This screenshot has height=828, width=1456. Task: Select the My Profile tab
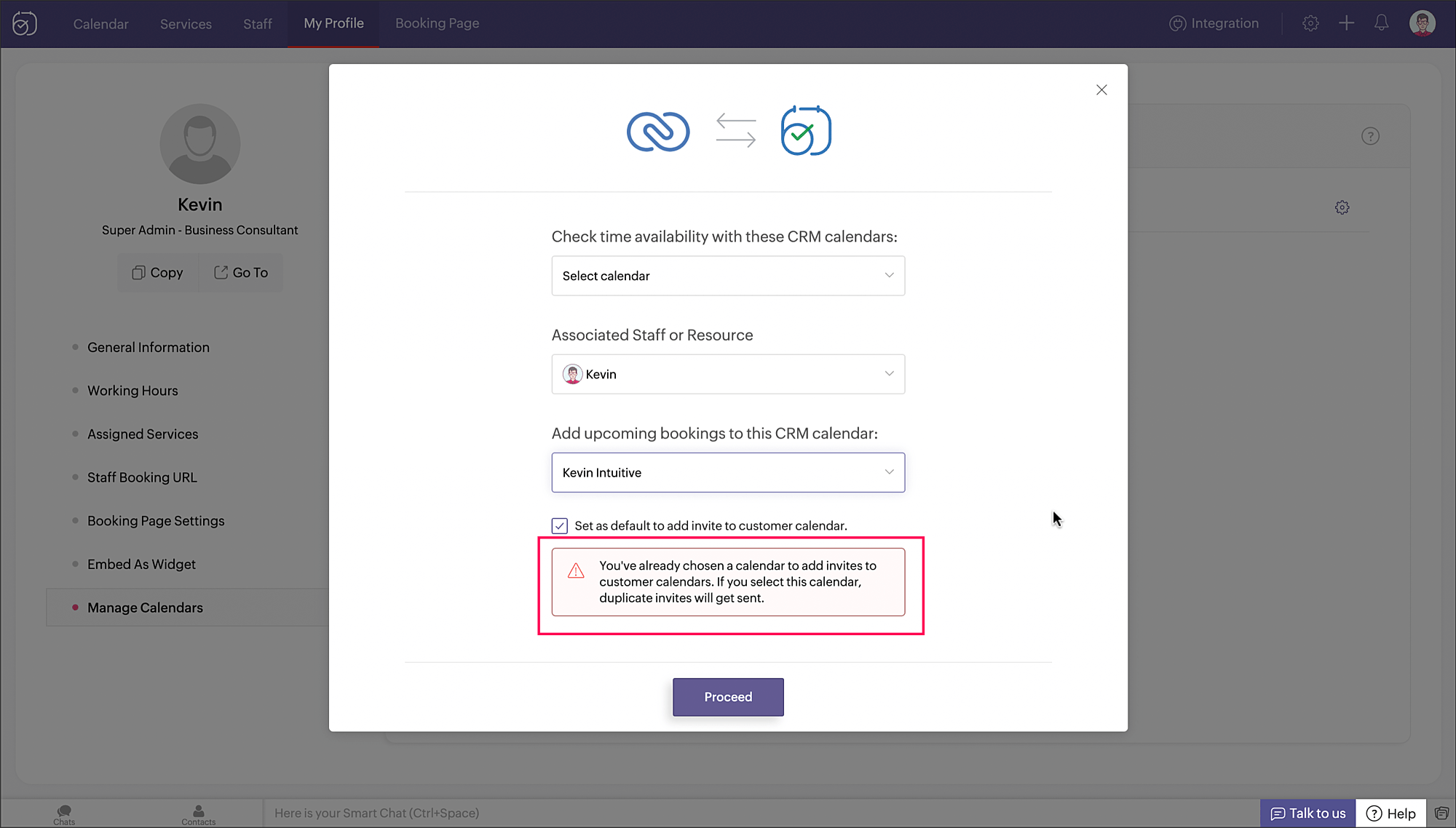[x=333, y=23]
